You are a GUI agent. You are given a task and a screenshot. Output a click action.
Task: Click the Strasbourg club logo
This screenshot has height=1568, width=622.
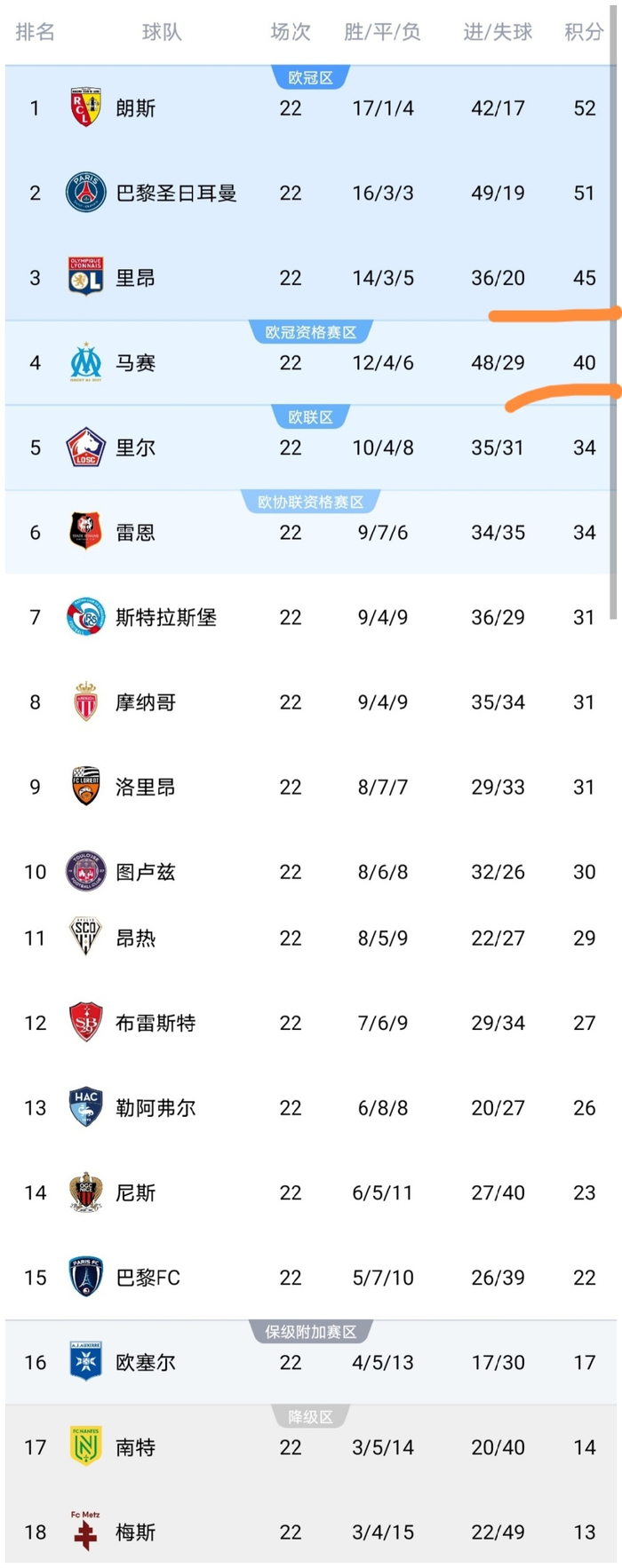pyautogui.click(x=85, y=617)
